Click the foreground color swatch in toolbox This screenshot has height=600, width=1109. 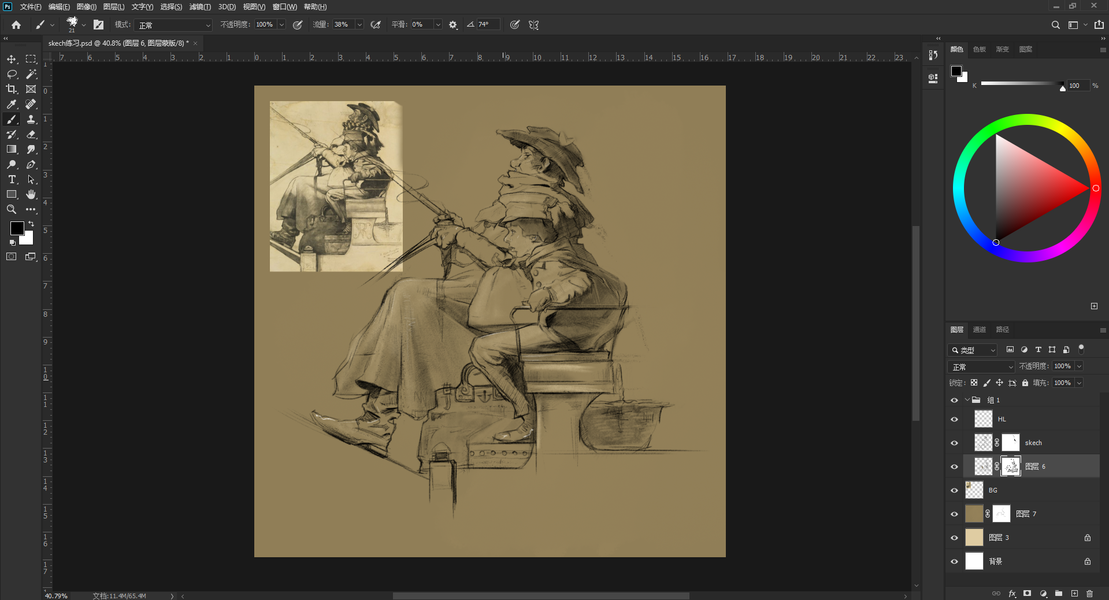16,228
